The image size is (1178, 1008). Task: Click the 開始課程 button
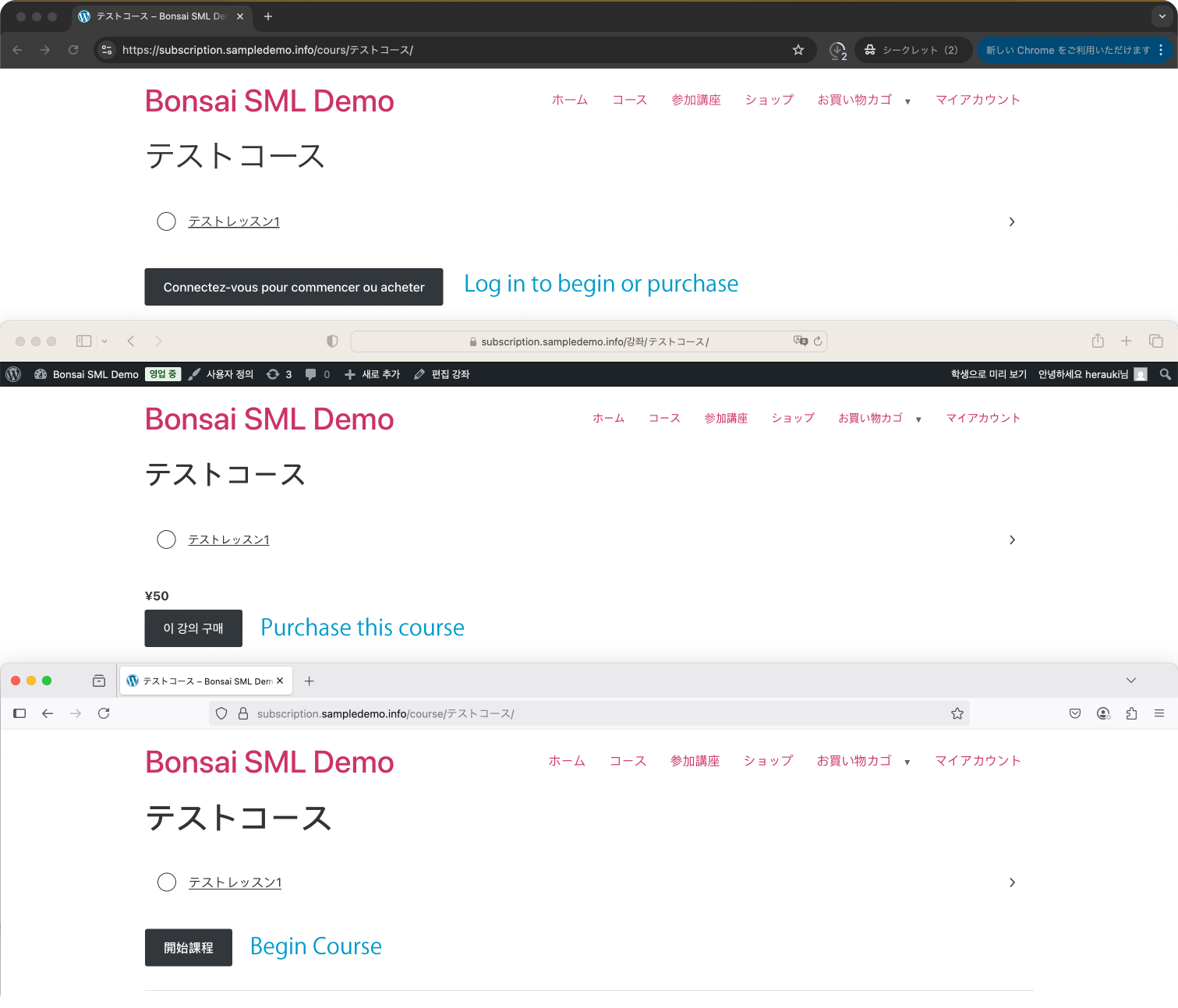[189, 947]
